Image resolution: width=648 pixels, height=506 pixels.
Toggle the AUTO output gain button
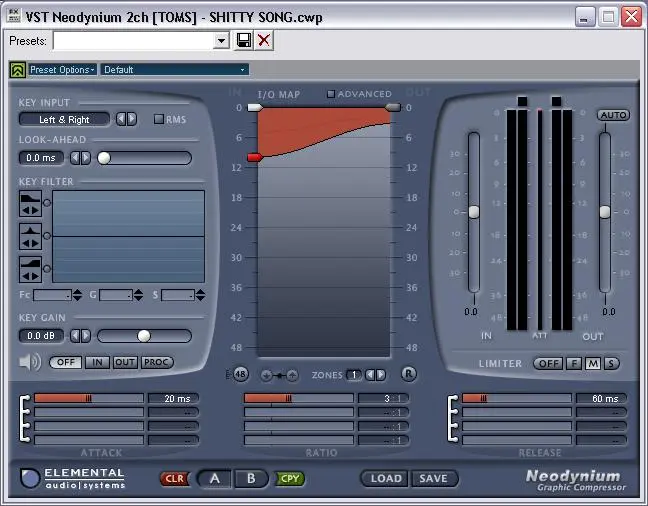(x=613, y=115)
